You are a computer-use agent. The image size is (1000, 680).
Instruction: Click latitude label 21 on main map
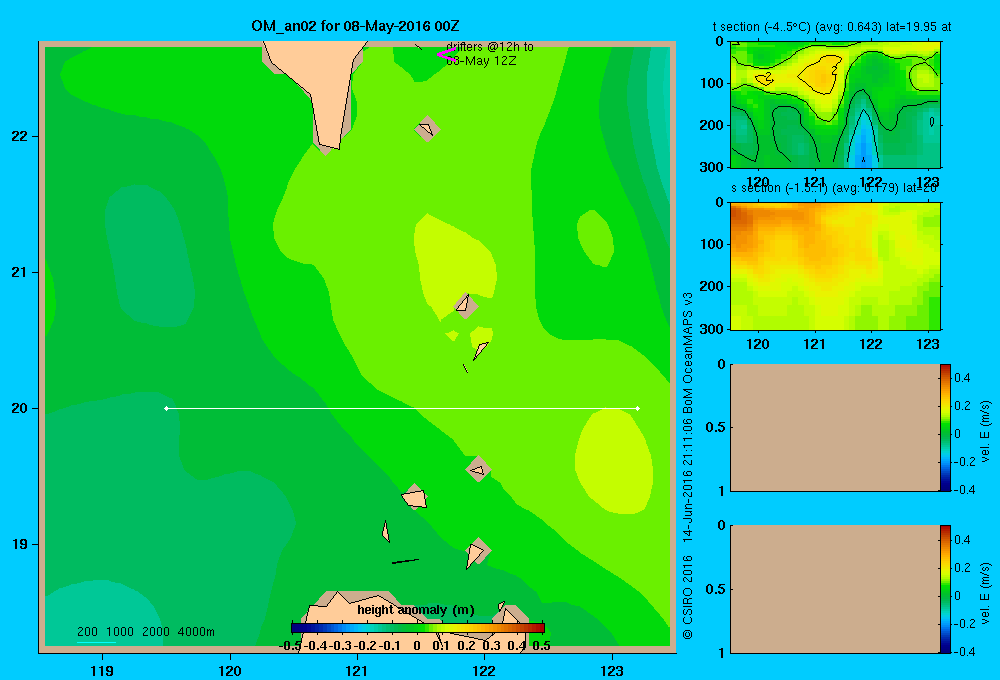click(20, 272)
